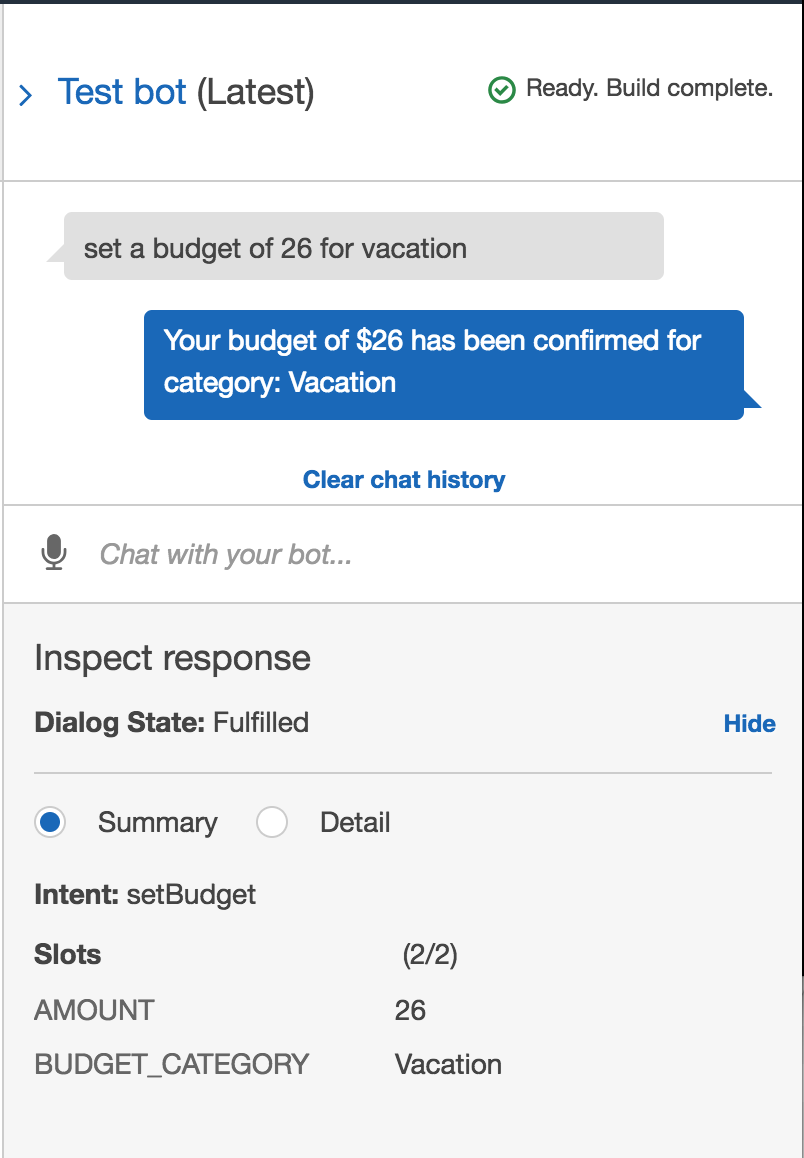804x1158 pixels.
Task: Expand the Test bot panel chevron
Action: click(26, 95)
